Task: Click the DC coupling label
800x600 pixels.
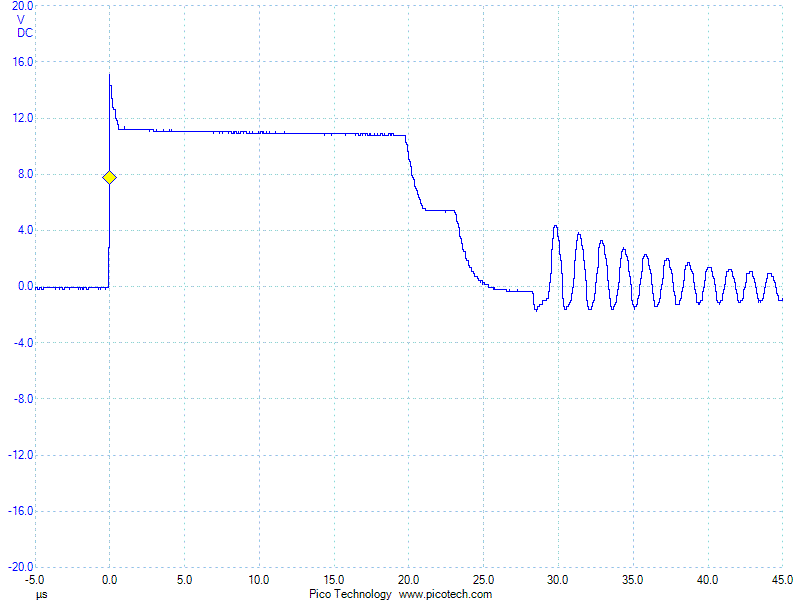Action: coord(24,32)
